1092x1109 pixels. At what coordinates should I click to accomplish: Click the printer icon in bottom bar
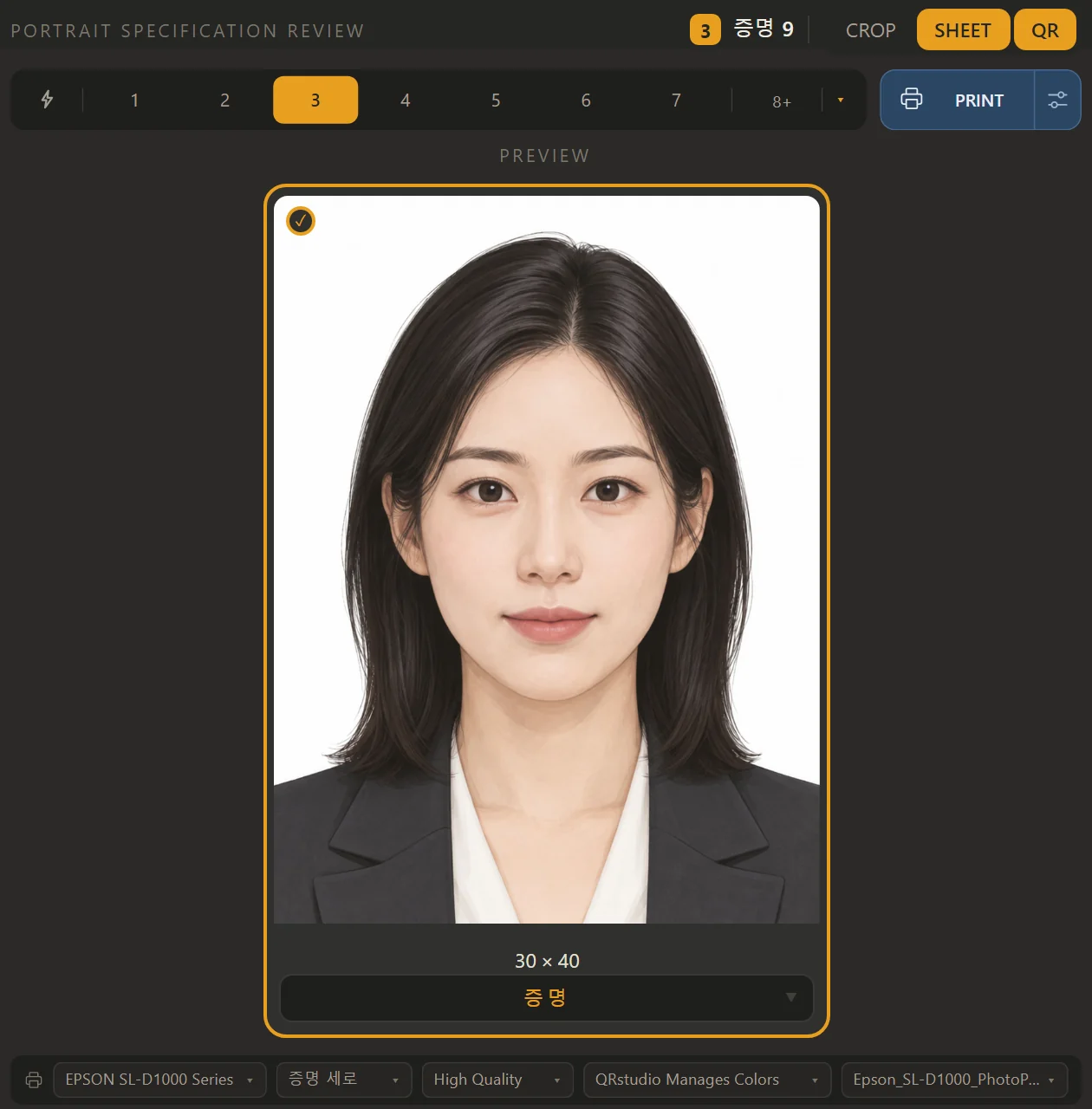34,1080
